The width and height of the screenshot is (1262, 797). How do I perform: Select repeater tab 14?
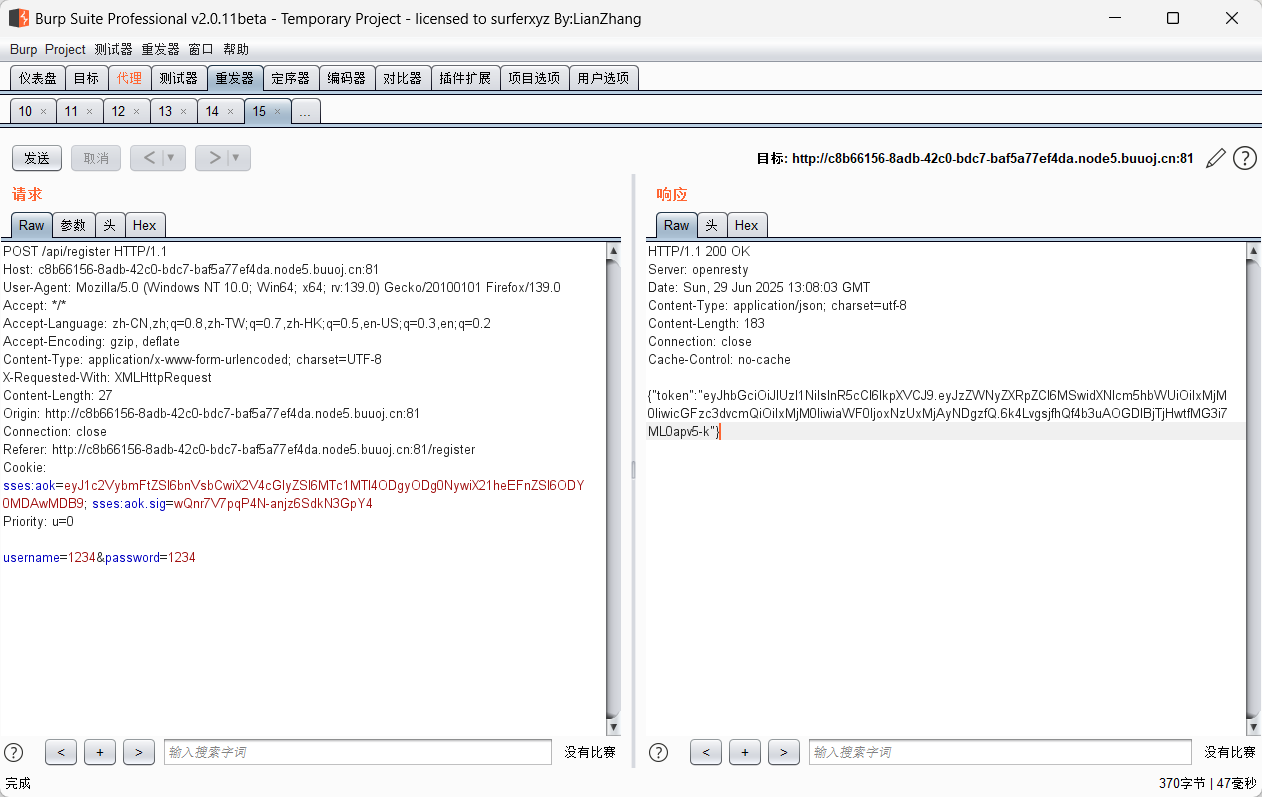212,111
